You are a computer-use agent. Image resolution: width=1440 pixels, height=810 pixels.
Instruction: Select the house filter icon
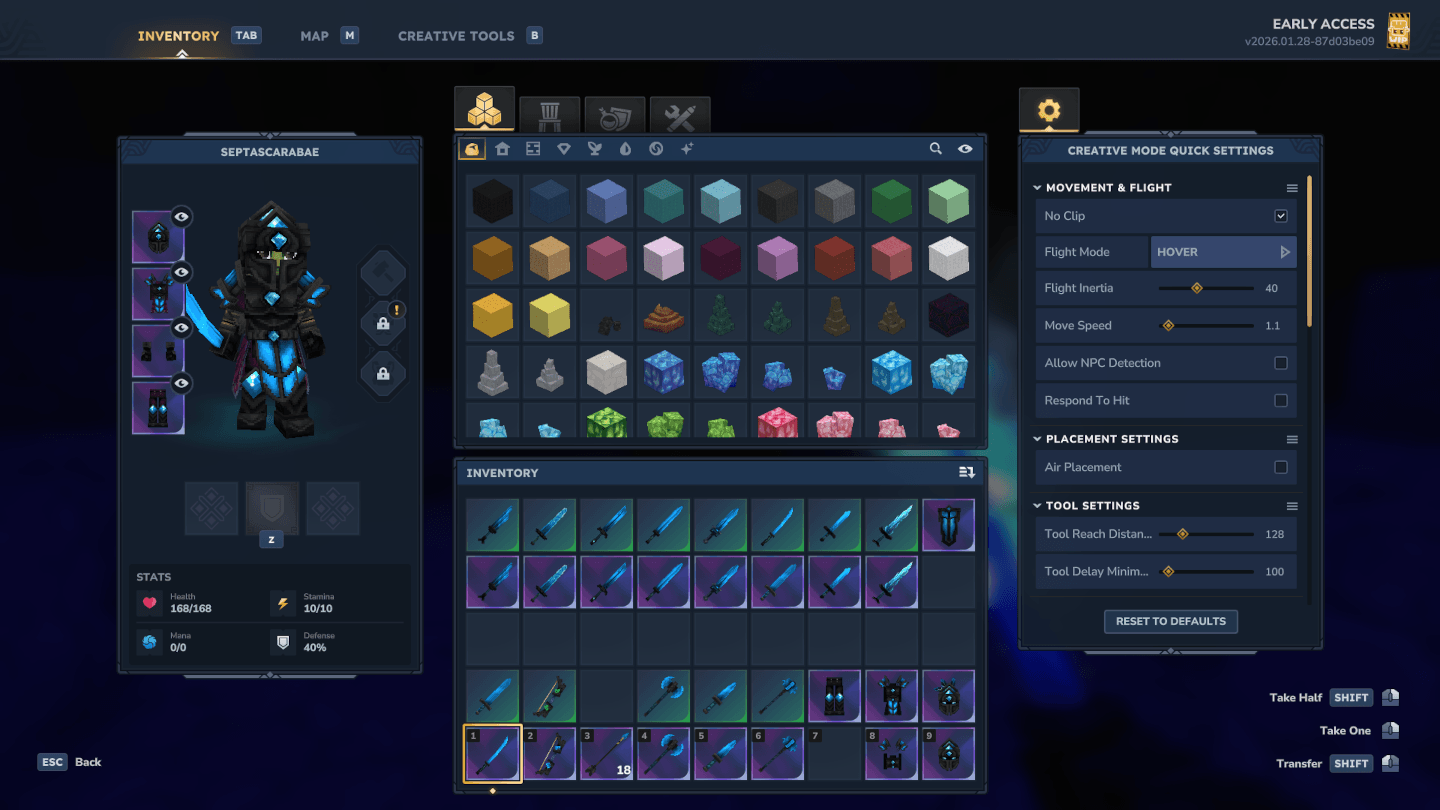(502, 149)
